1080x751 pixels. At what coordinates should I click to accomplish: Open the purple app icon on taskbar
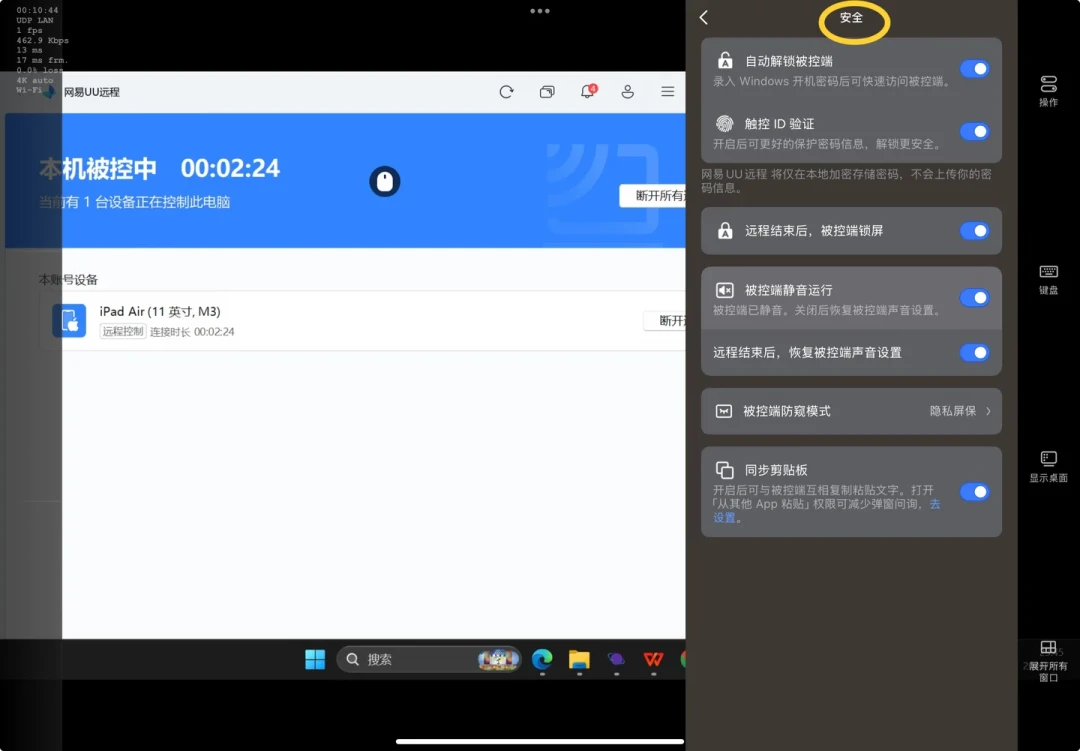point(616,659)
